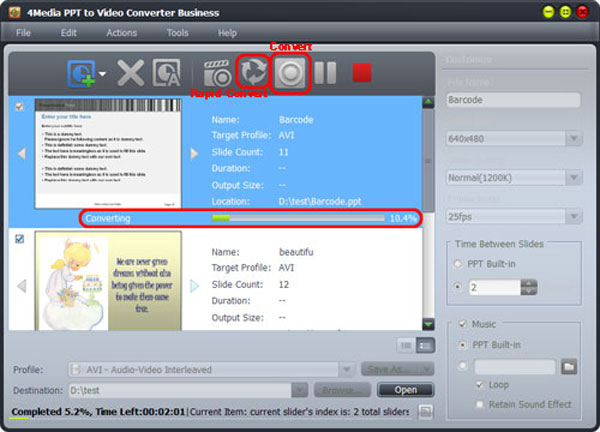Click the File Name field containing Barcode
600x432 pixels.
[x=513, y=100]
